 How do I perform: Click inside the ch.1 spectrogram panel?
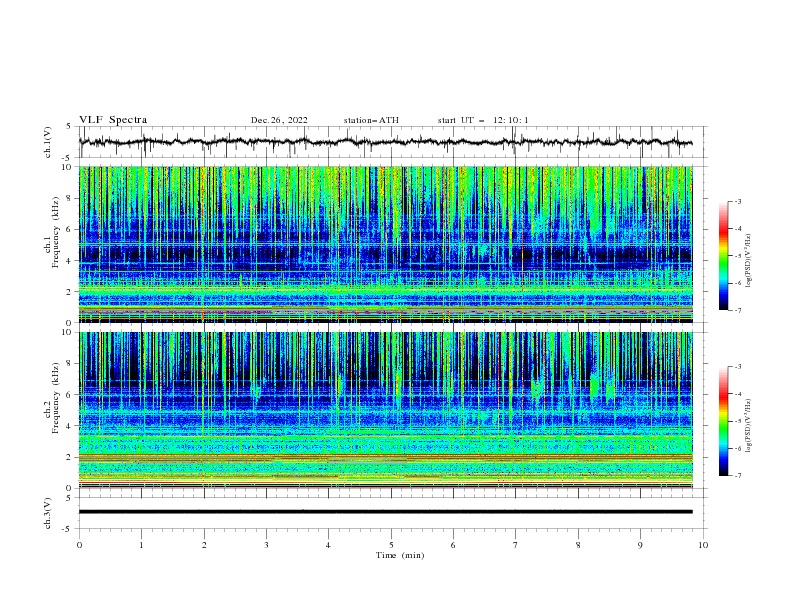click(x=385, y=244)
